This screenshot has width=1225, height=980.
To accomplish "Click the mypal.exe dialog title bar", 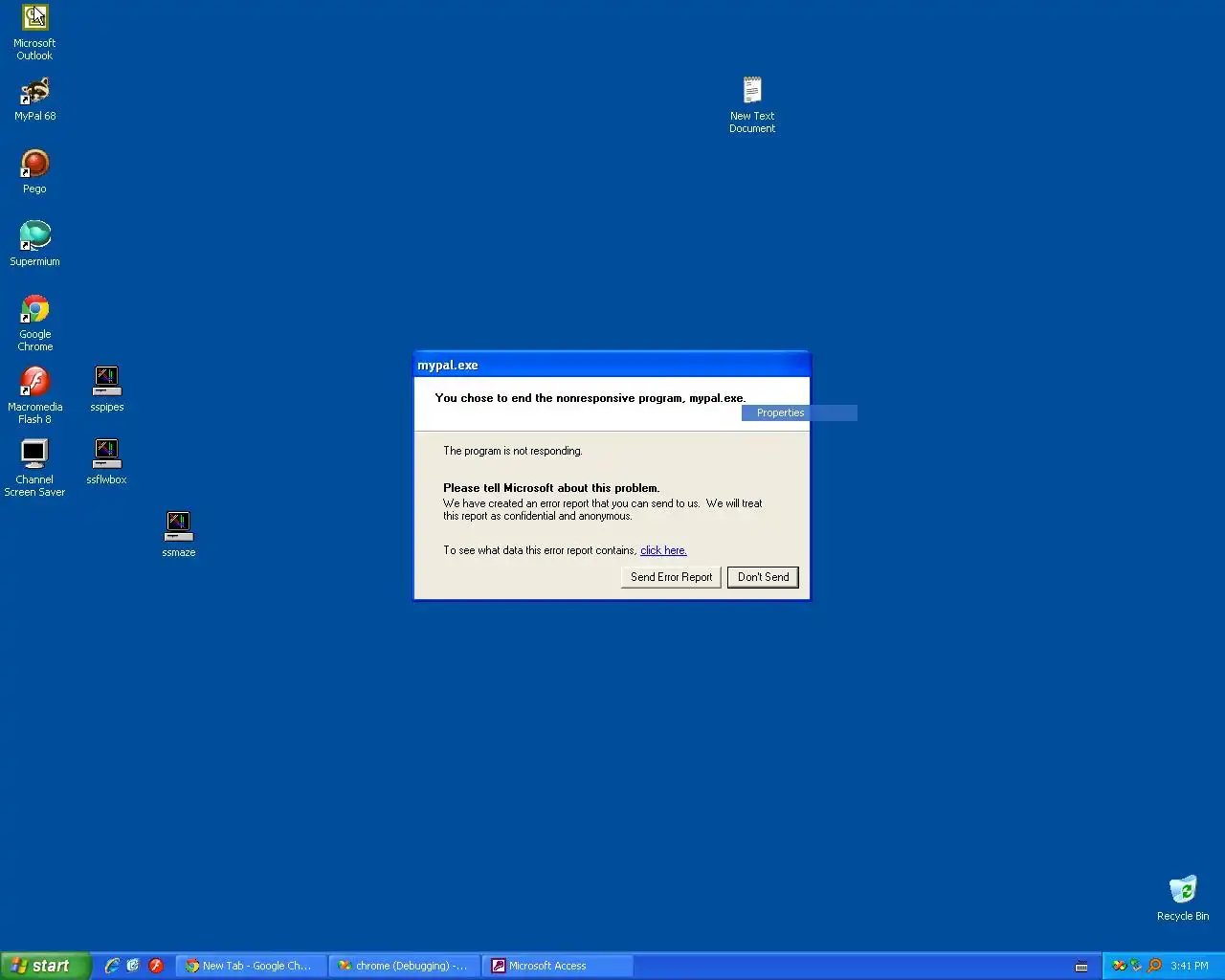I will [612, 365].
